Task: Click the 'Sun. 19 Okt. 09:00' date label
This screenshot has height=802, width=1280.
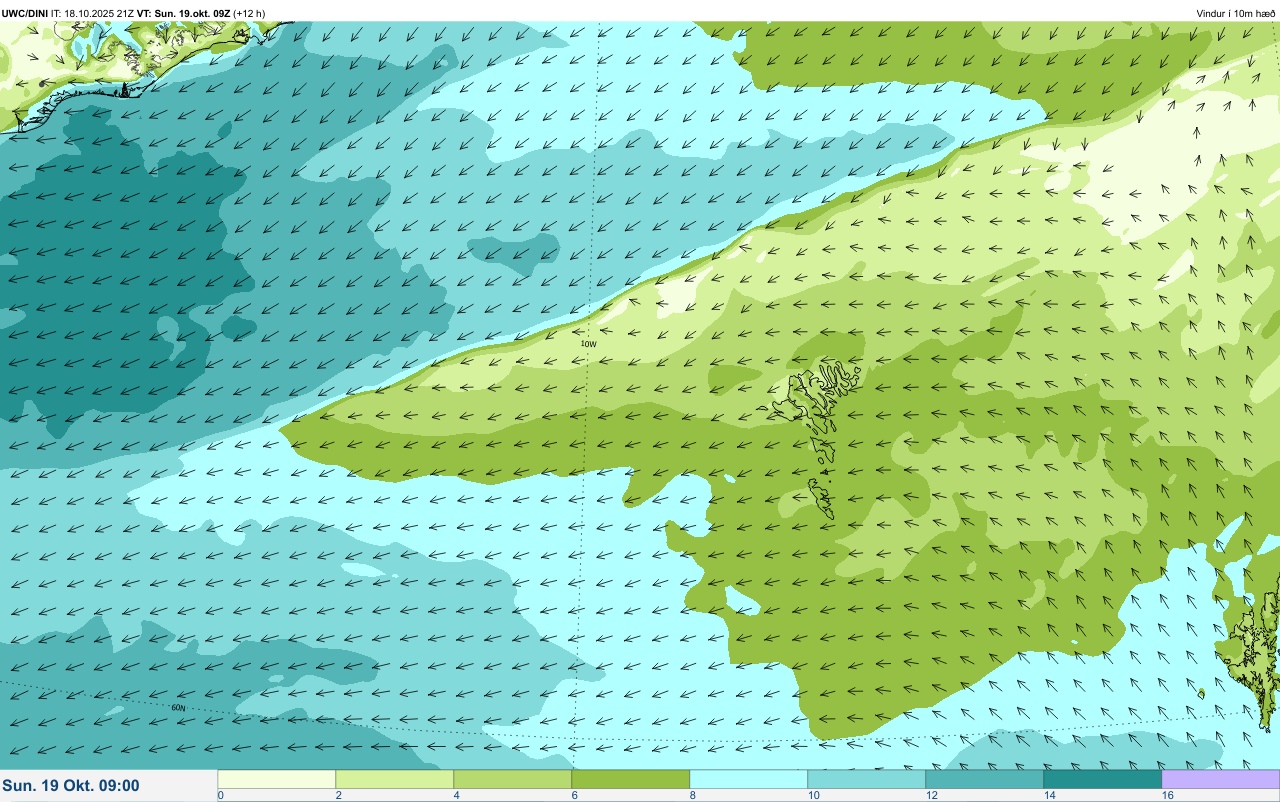Action: (x=71, y=786)
